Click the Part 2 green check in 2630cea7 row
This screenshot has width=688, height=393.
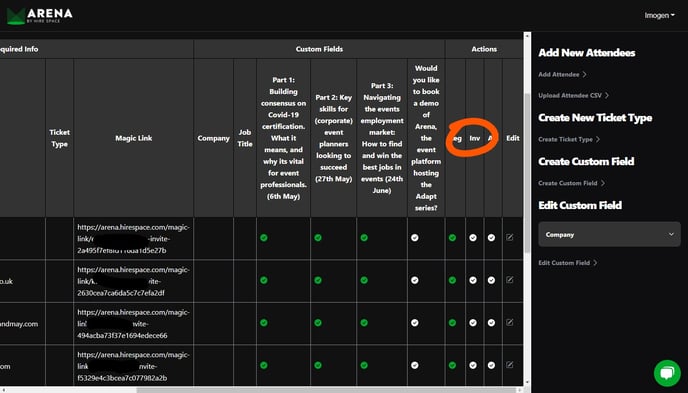[318, 280]
